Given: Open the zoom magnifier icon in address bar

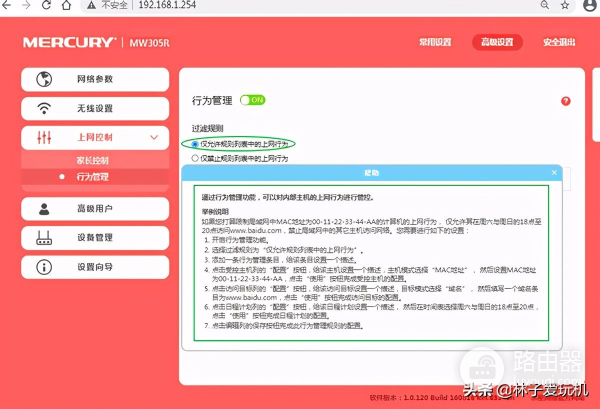Looking at the screenshot, I should (545, 5).
